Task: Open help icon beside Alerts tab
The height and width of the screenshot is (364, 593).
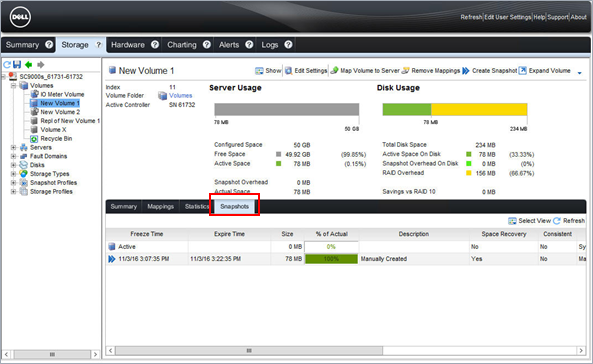Action: point(249,45)
